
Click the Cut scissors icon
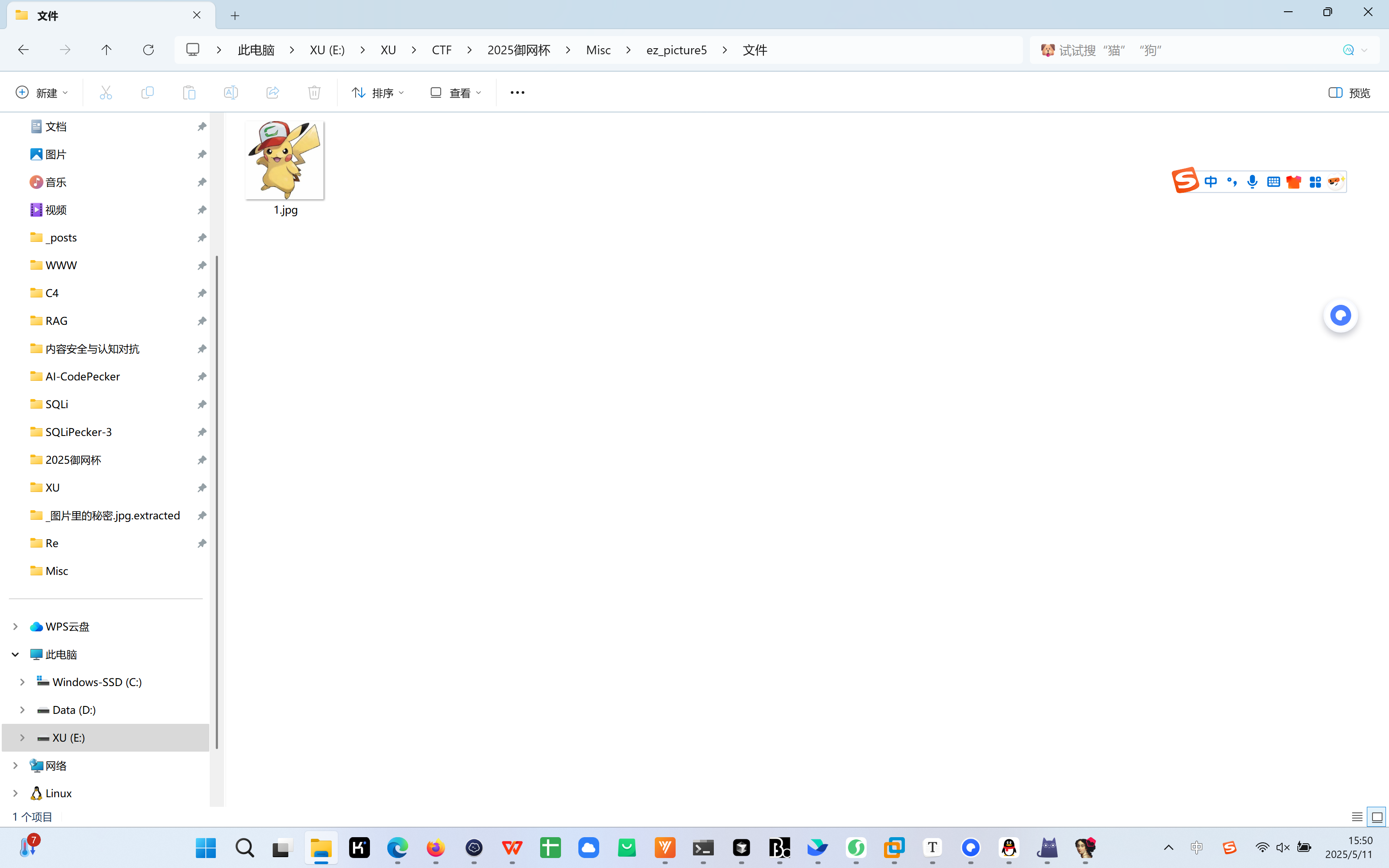pyautogui.click(x=106, y=92)
